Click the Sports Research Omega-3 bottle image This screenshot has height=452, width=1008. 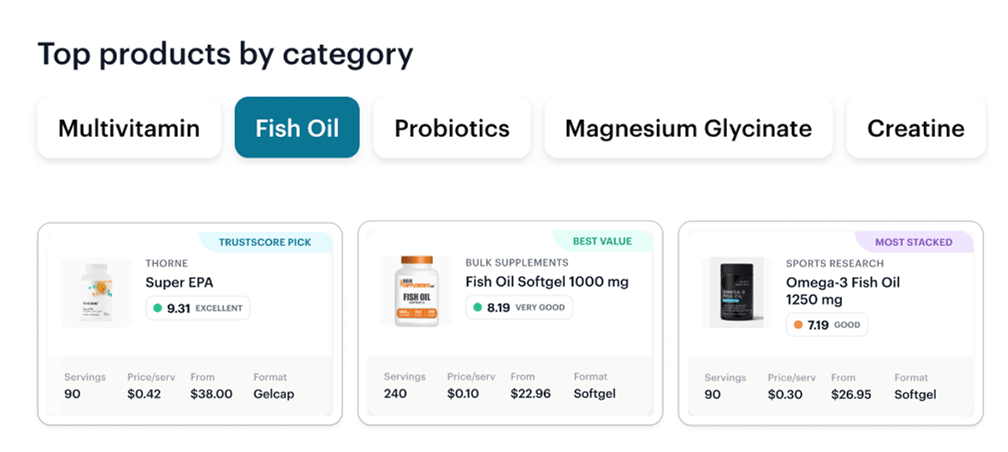[737, 293]
